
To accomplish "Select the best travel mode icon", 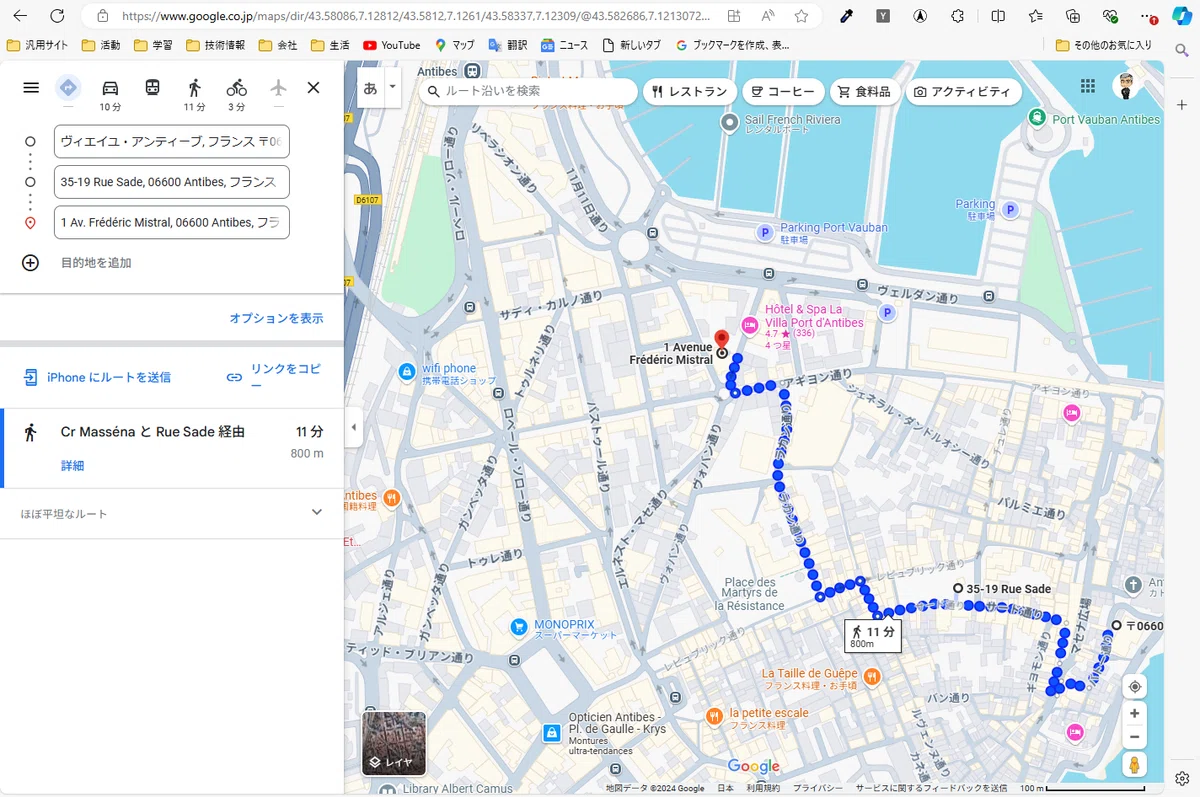I will coord(68,88).
